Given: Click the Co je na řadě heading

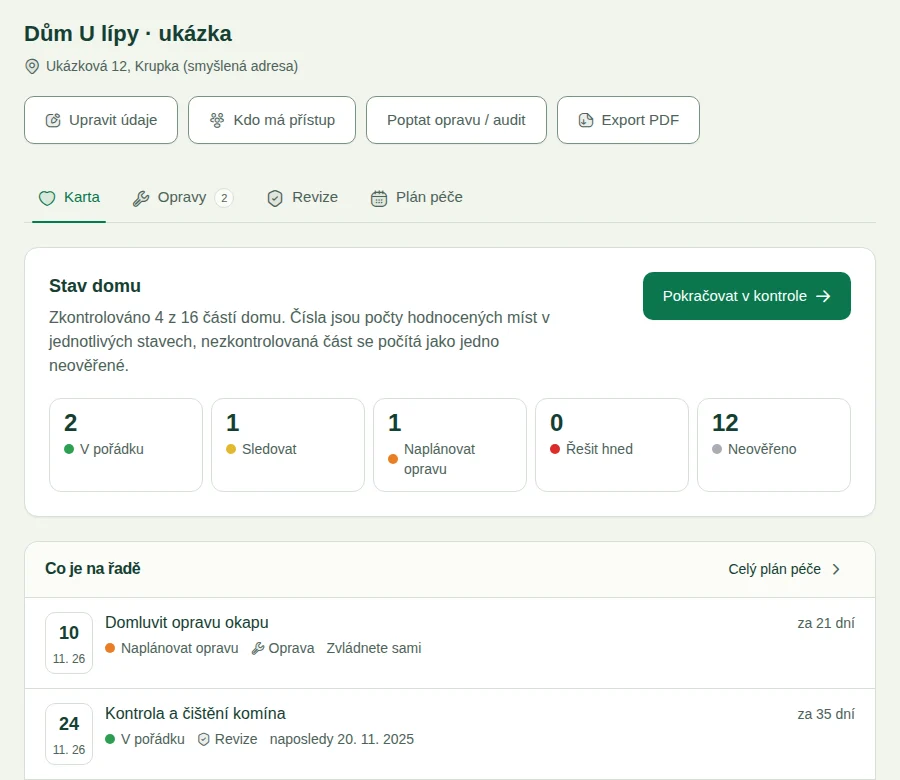Looking at the screenshot, I should pos(93,569).
